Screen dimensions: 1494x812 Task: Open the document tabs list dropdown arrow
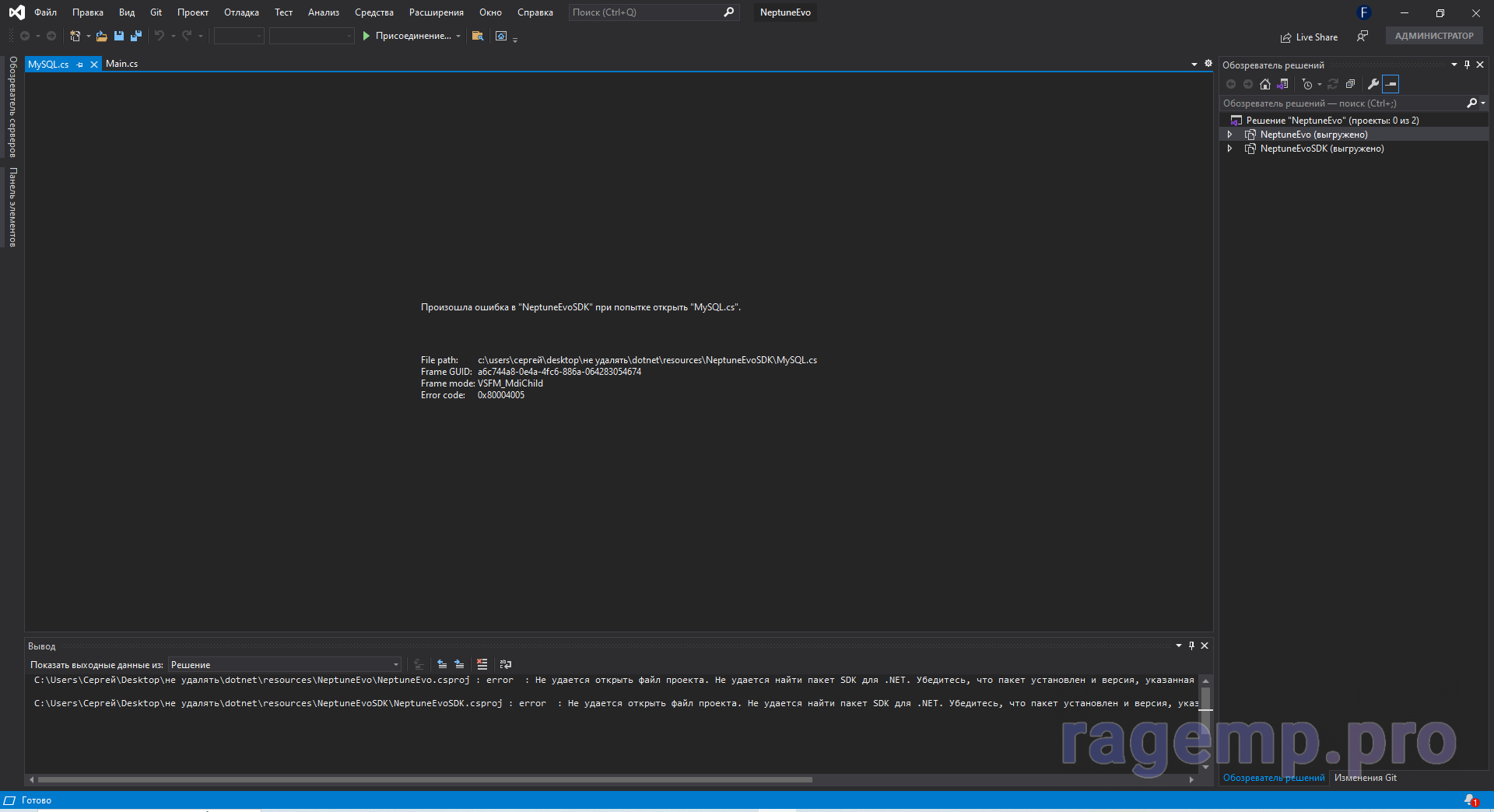click(x=1194, y=64)
